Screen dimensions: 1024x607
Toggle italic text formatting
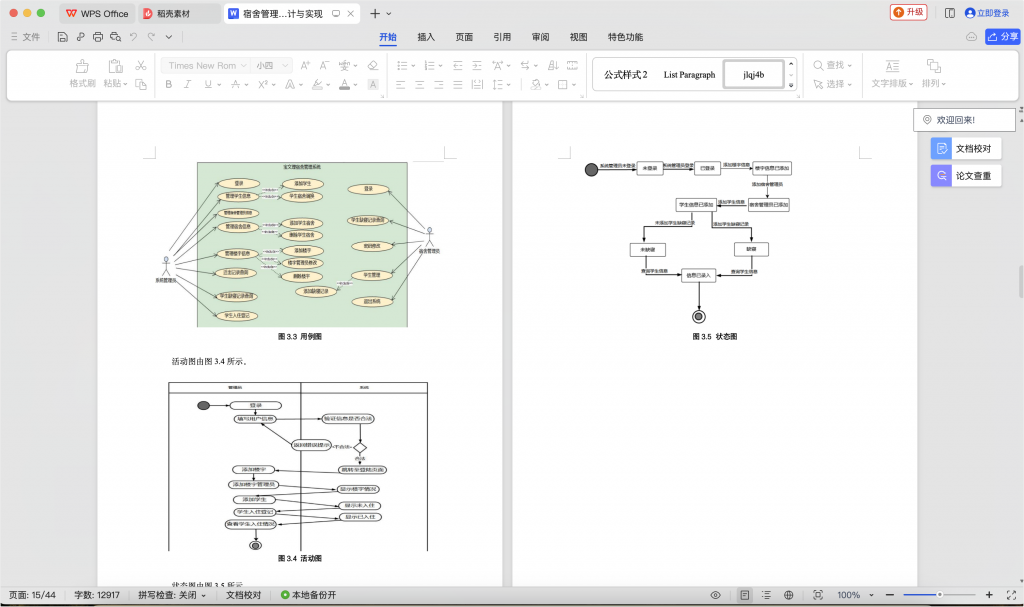click(188, 85)
